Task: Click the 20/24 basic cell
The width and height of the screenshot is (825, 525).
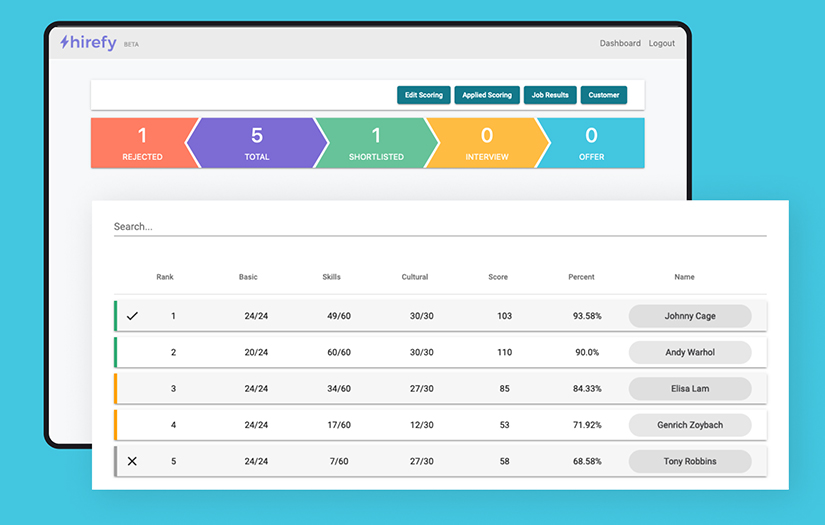Action: [x=256, y=352]
